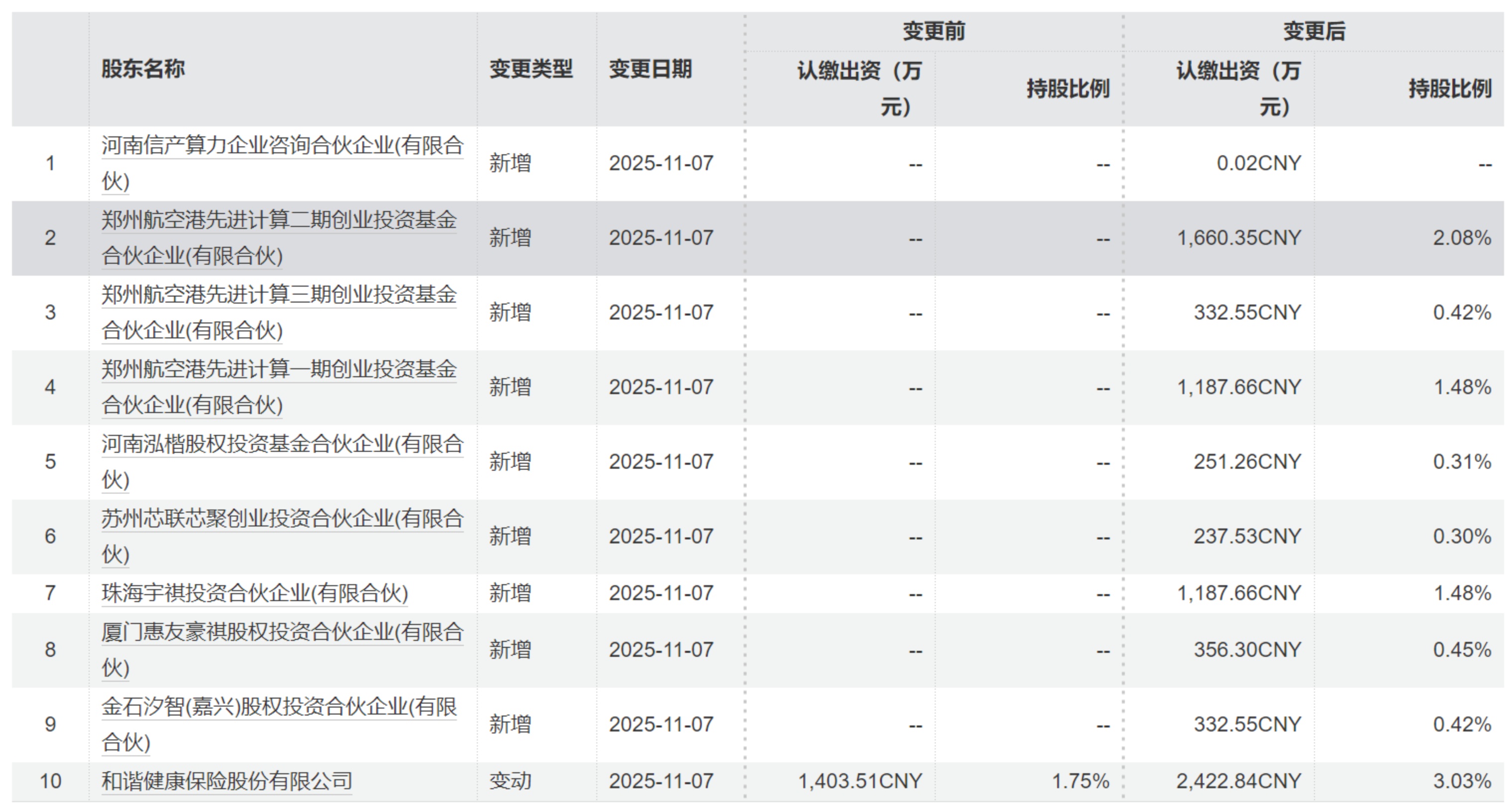The image size is (1512, 812).
Task: Click the 变更日期 column header
Action: pos(650,69)
